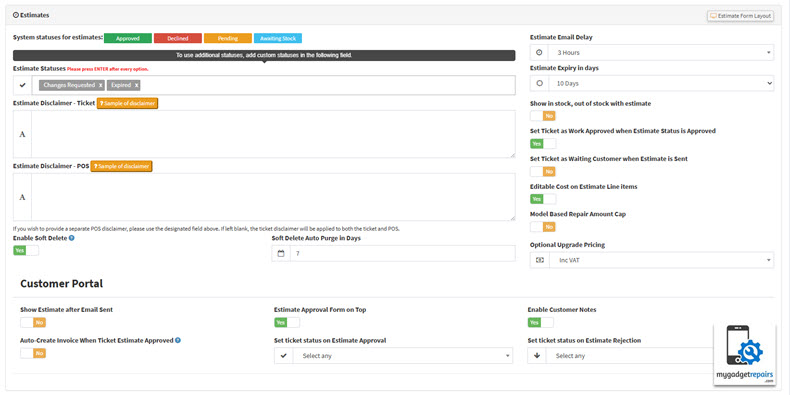Toggle Estimate Approval Form on Top
790x395 pixels.
coord(287,322)
